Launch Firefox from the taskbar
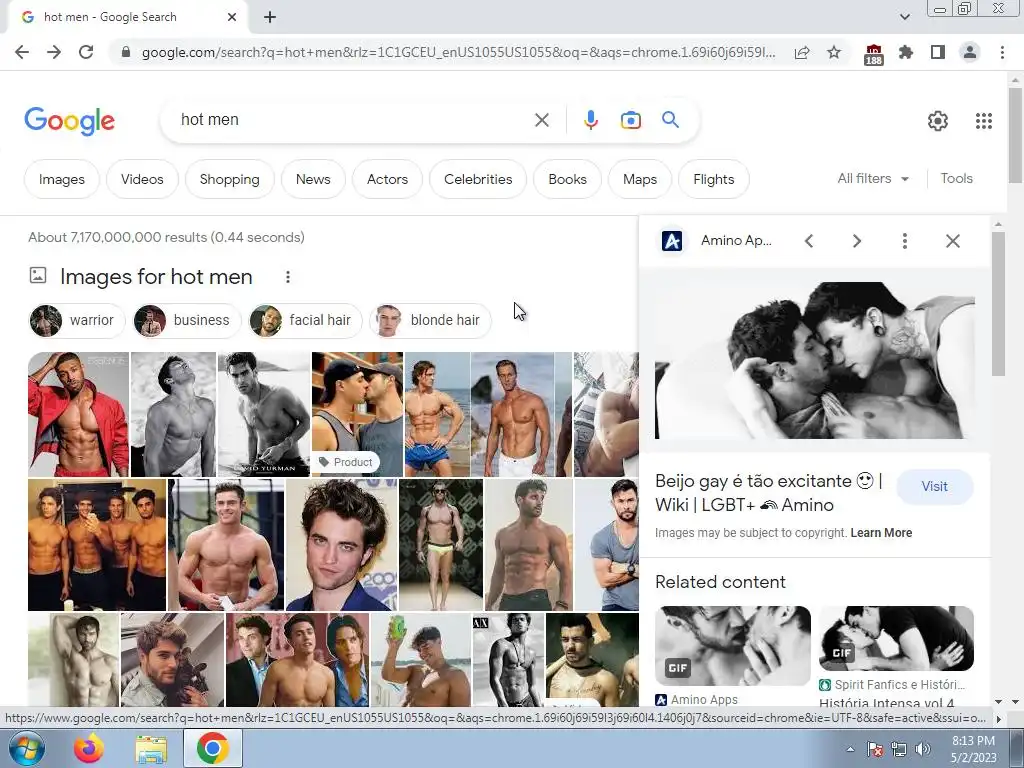This screenshot has width=1024, height=768. point(89,748)
